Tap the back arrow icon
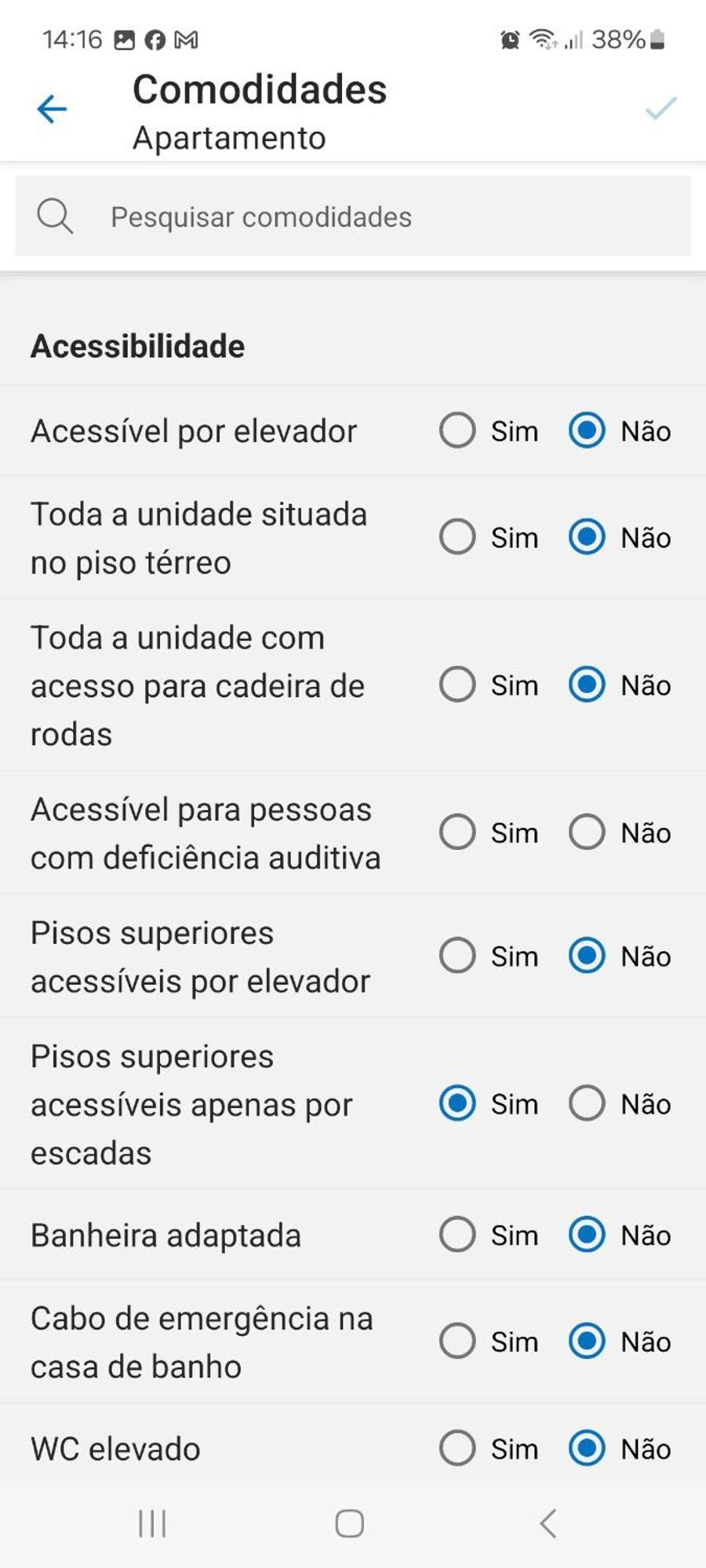706x1568 pixels. pos(52,109)
